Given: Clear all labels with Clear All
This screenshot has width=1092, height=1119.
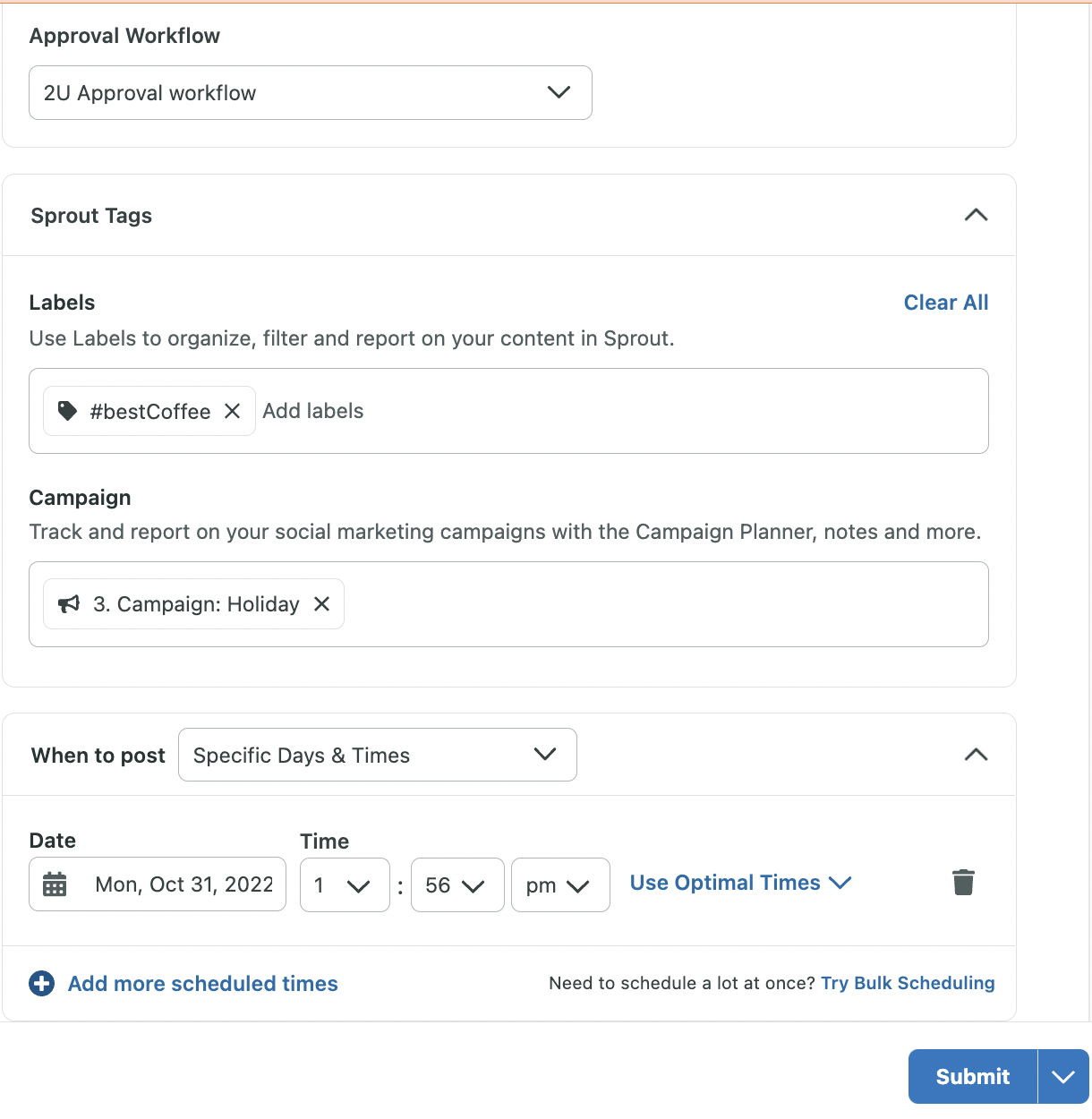Looking at the screenshot, I should [x=946, y=303].
